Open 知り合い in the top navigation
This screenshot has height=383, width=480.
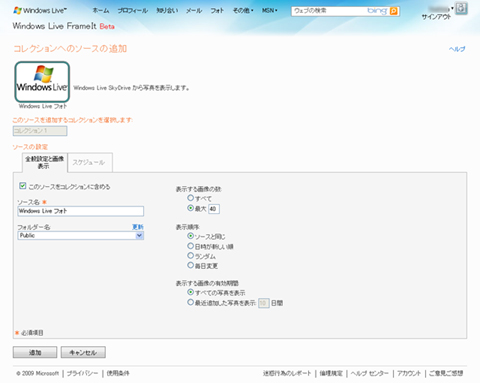(167, 11)
